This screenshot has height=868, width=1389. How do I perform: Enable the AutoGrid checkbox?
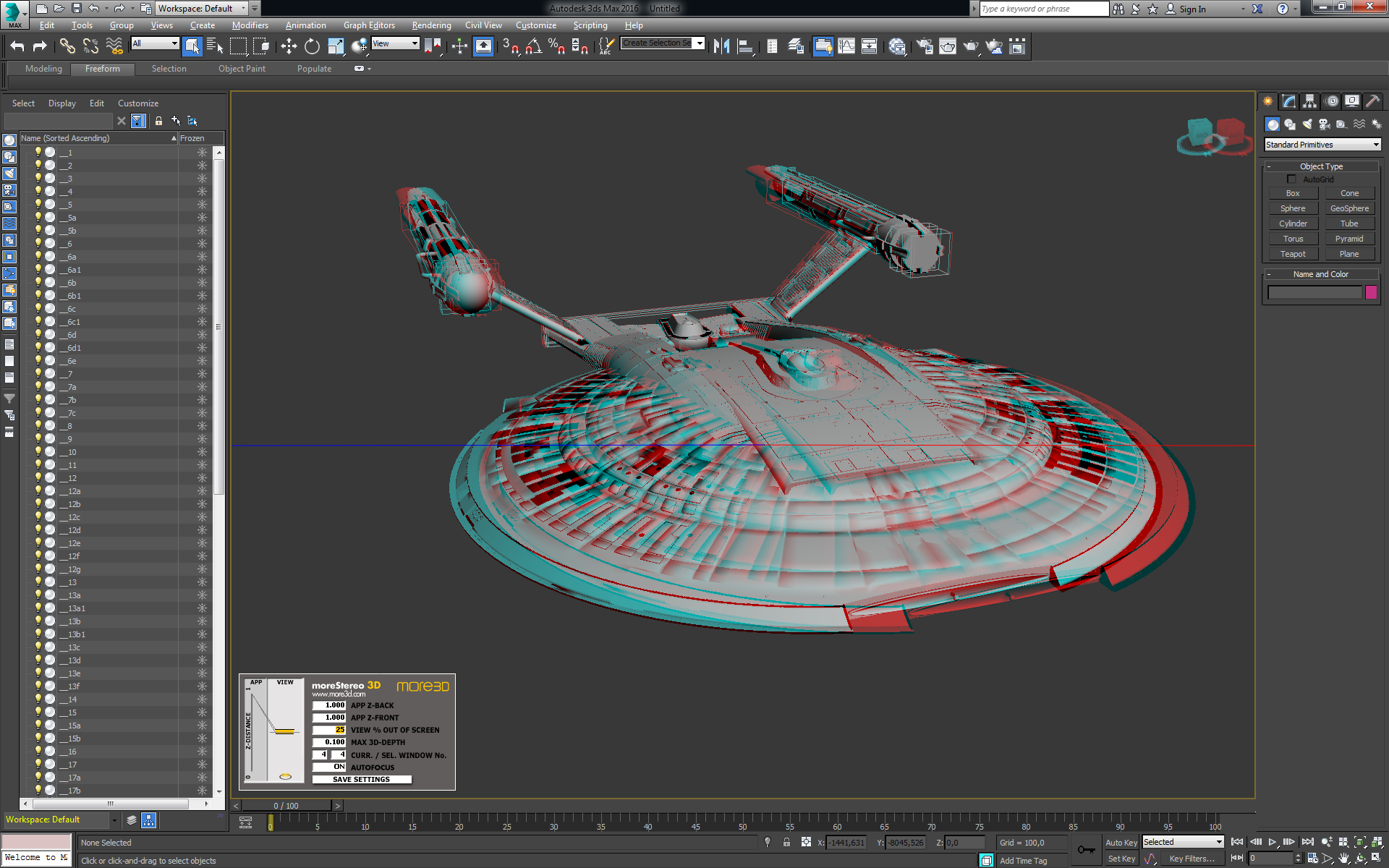1291,179
